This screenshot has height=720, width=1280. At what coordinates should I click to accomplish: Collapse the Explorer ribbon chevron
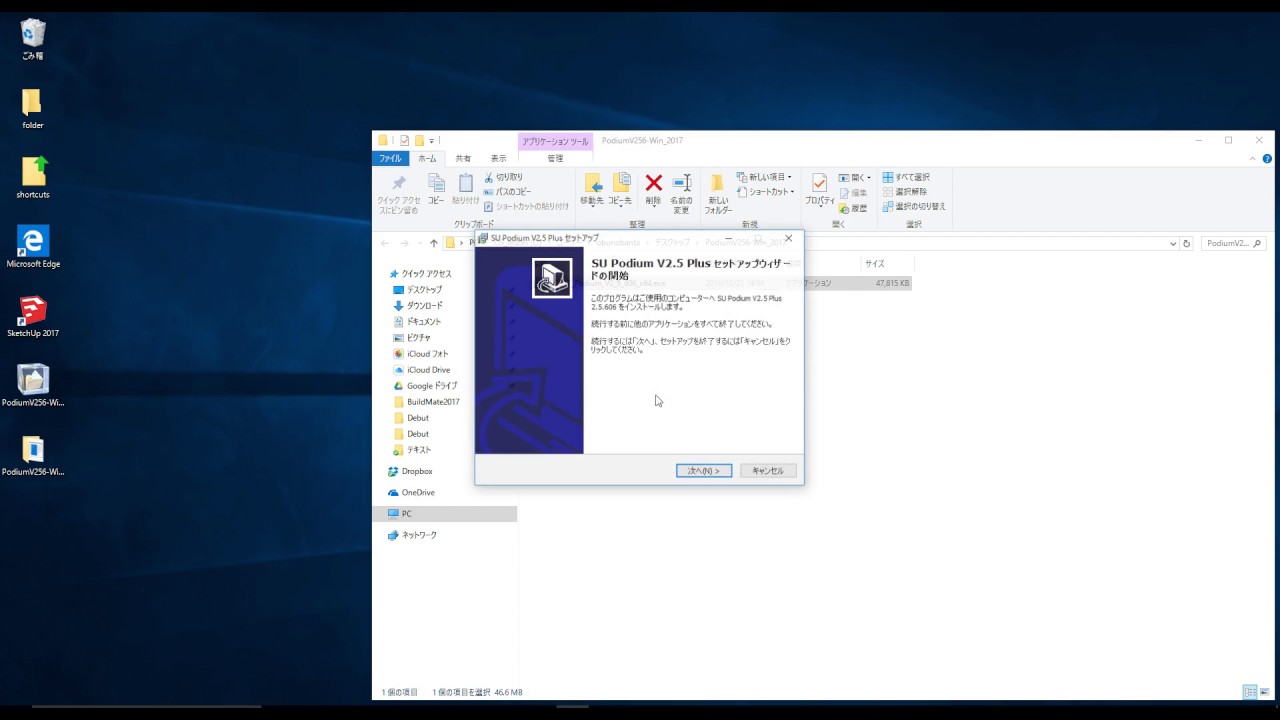1253,159
